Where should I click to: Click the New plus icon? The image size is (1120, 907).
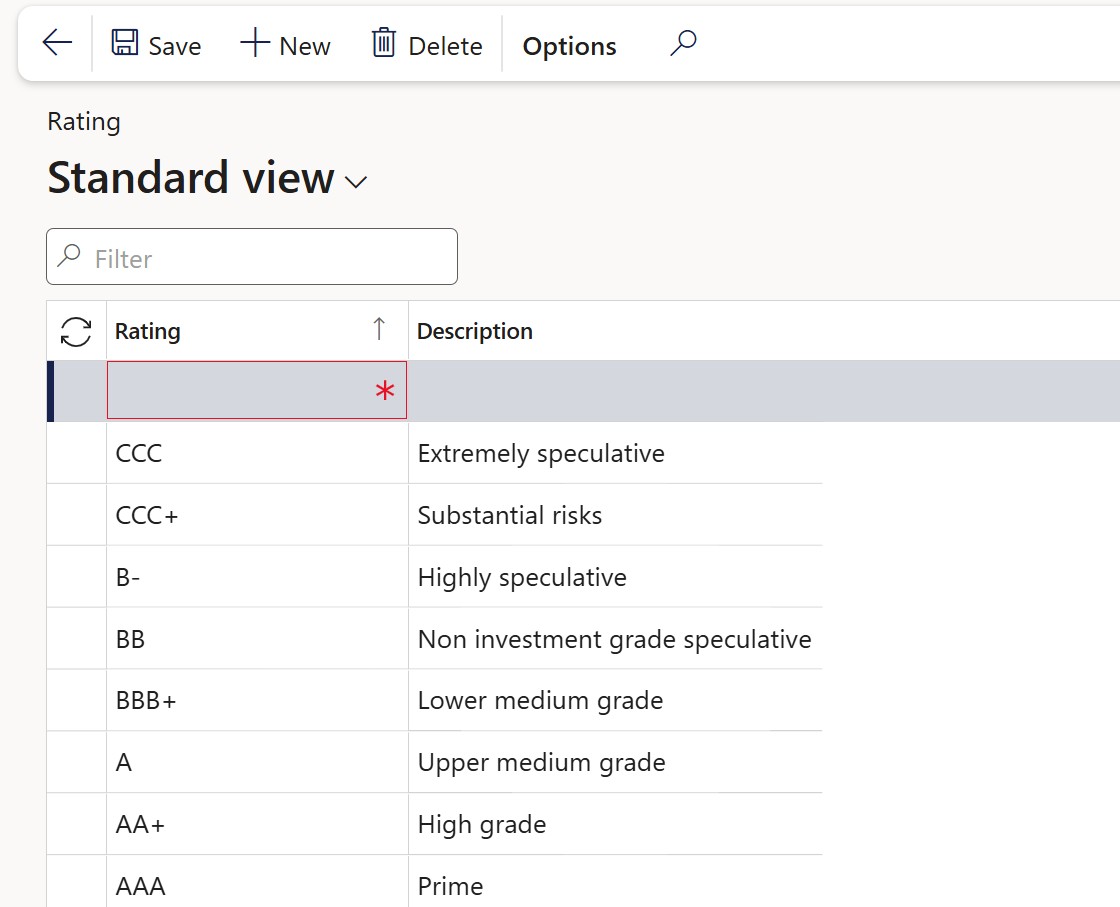coord(255,44)
